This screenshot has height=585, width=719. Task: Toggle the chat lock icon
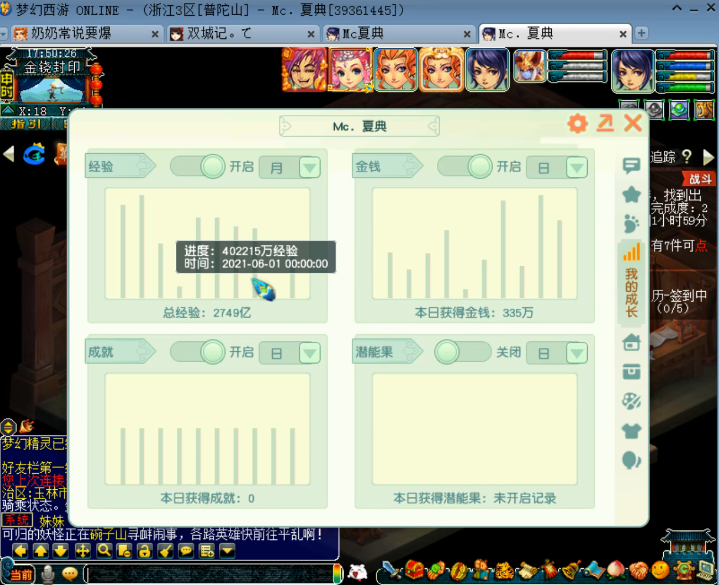pyautogui.click(x=145, y=551)
